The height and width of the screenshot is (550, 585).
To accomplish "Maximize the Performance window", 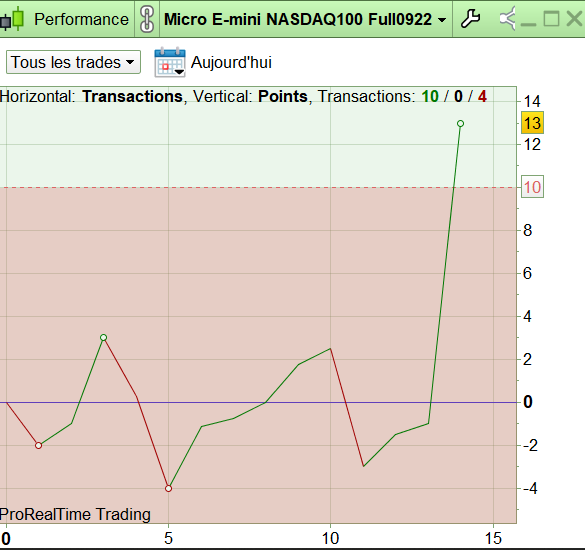I will point(551,18).
